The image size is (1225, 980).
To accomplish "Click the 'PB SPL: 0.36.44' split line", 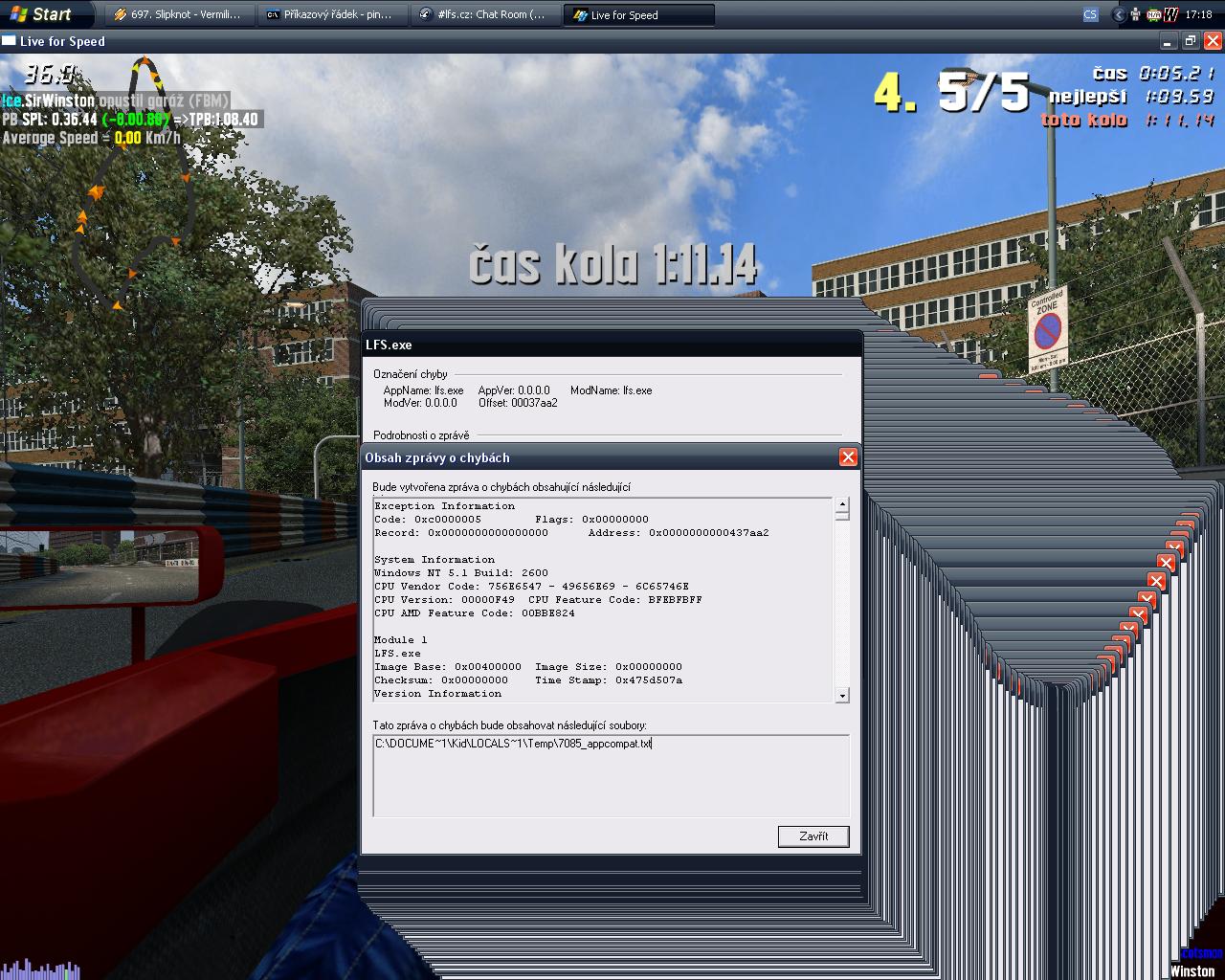I will (131, 119).
